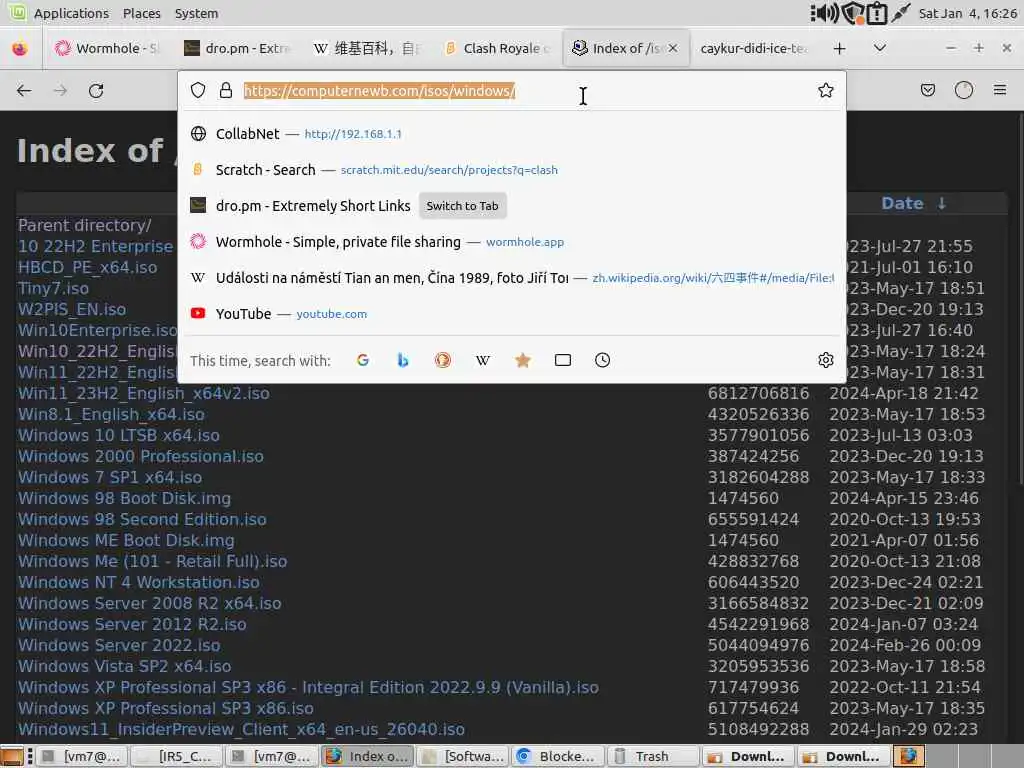This screenshot has height=768, width=1024.
Task: Open the Firefox account icon
Action: pos(964,90)
